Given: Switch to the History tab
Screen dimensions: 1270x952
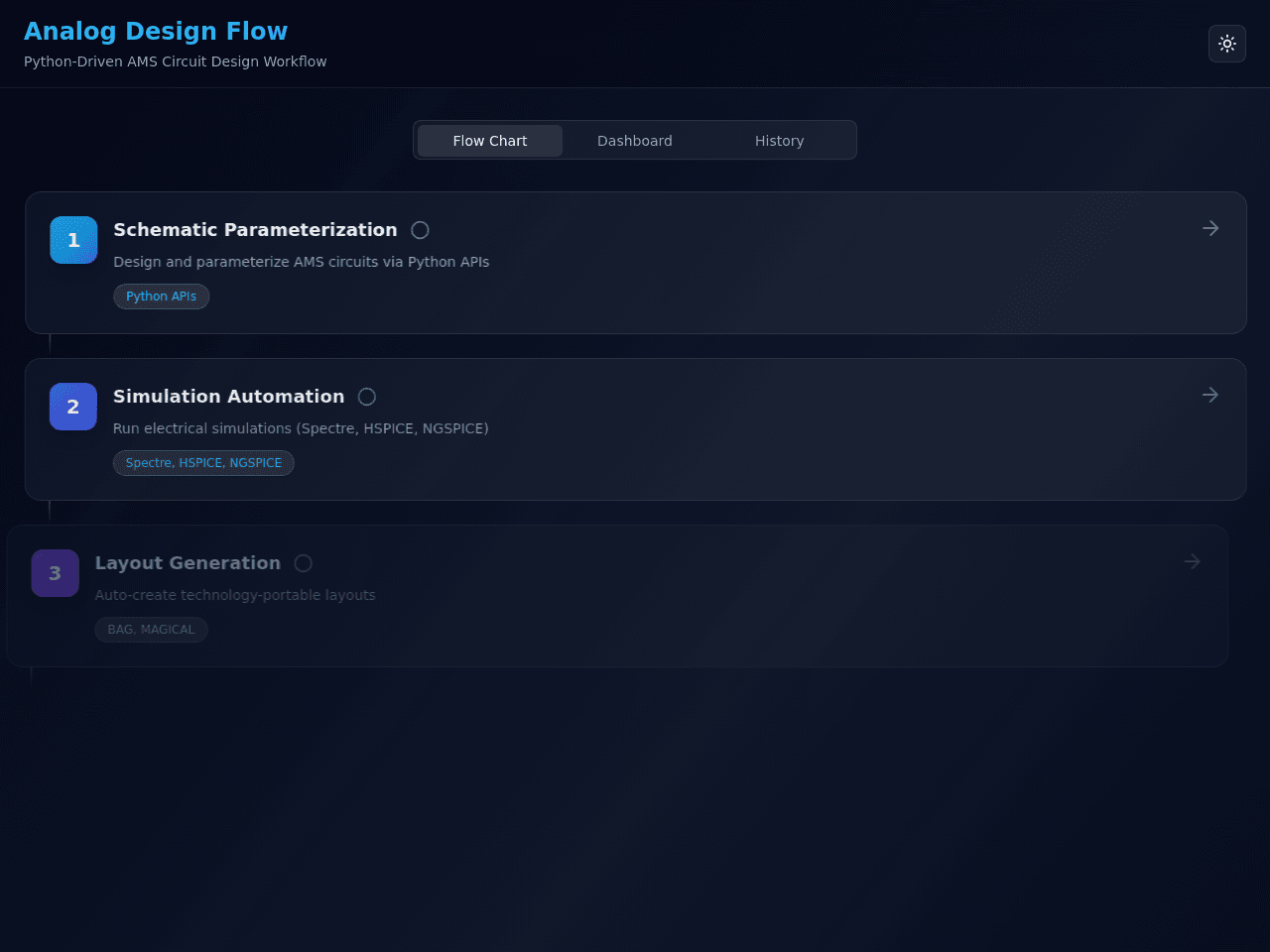Looking at the screenshot, I should coord(780,141).
